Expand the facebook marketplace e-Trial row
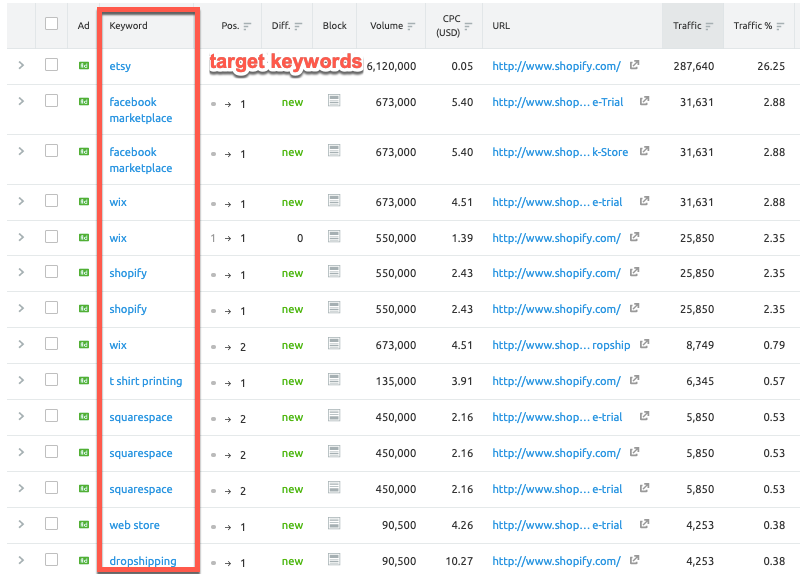Screen dimensions: 800x574 pyautogui.click(x=21, y=101)
